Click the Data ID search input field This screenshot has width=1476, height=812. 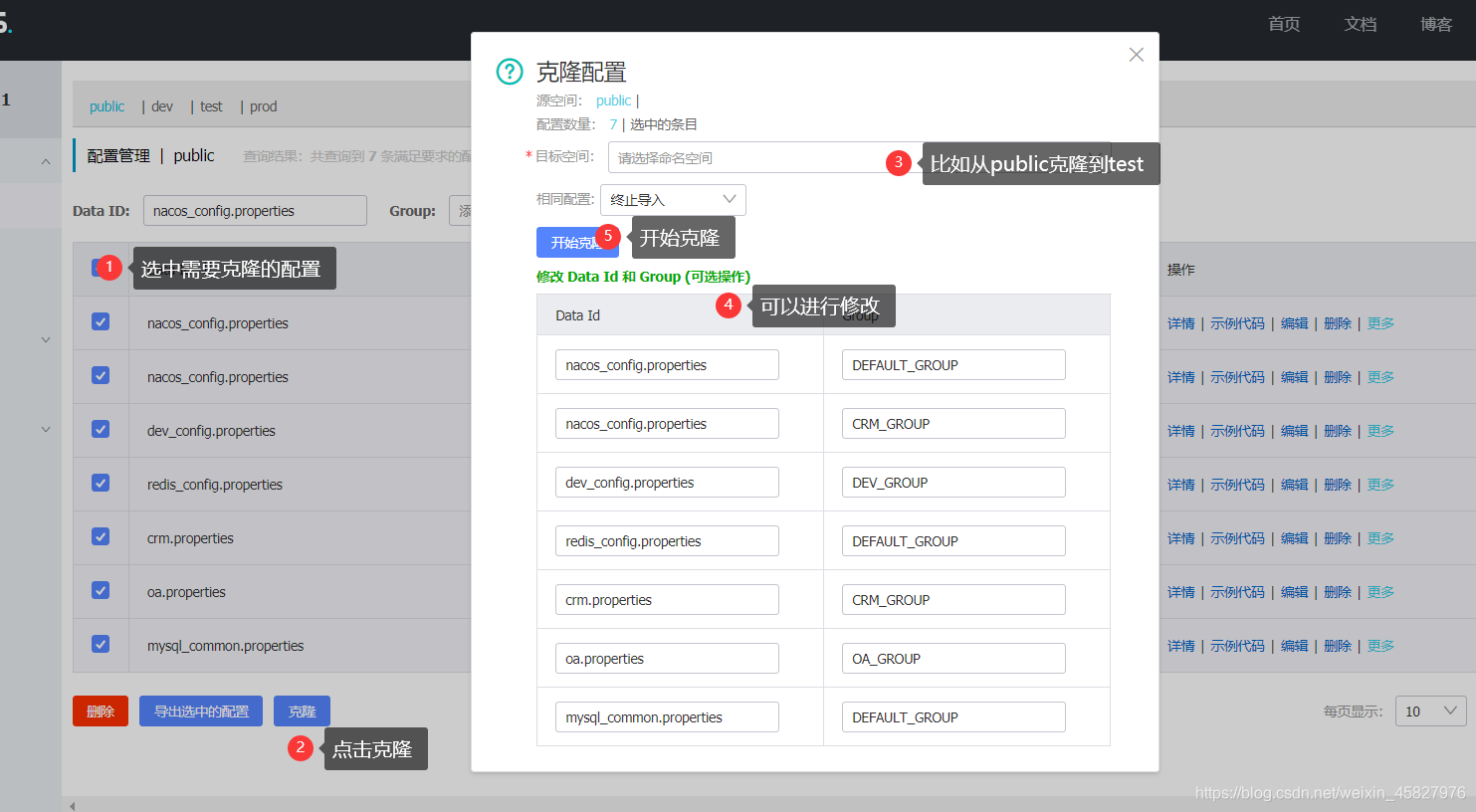click(255, 211)
